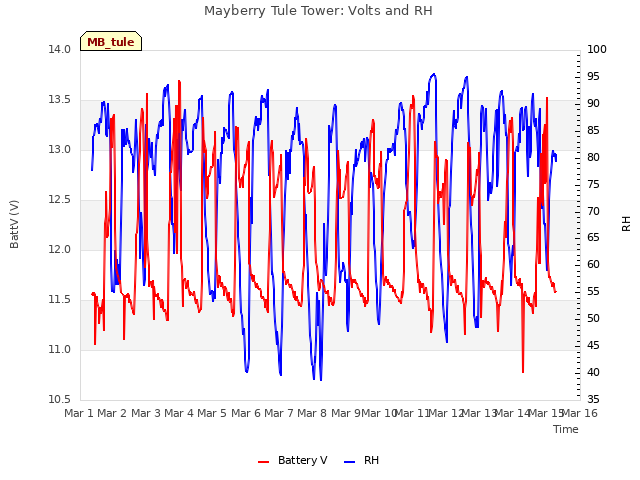Click the 11.0 left axis value
This screenshot has width=640, height=480.
(x=59, y=350)
